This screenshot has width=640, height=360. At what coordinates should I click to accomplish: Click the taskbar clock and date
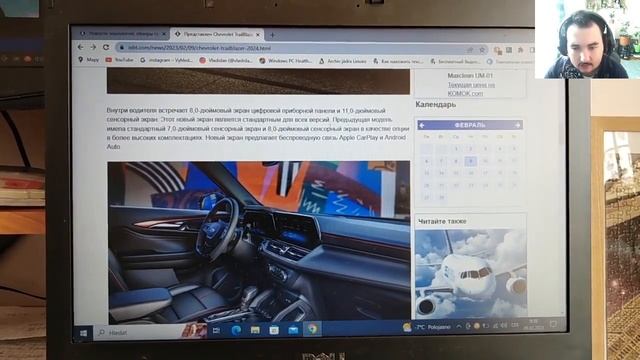[533, 324]
